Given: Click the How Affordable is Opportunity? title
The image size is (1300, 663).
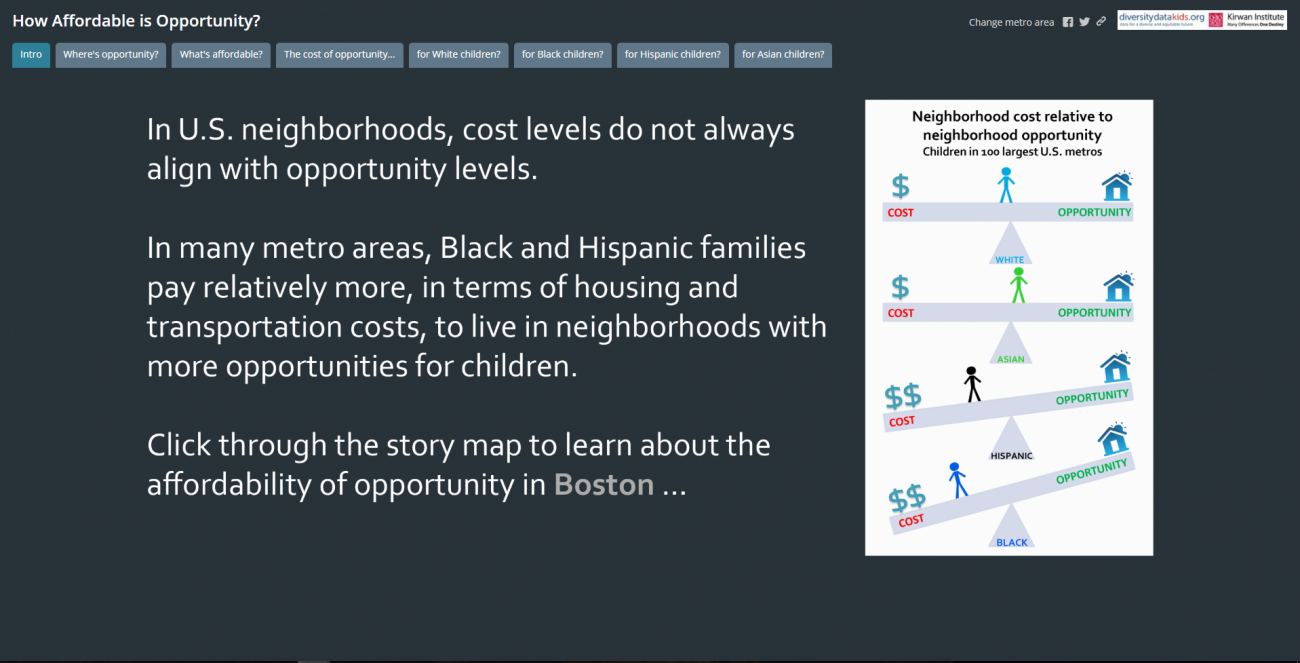Looking at the screenshot, I should coord(136,20).
